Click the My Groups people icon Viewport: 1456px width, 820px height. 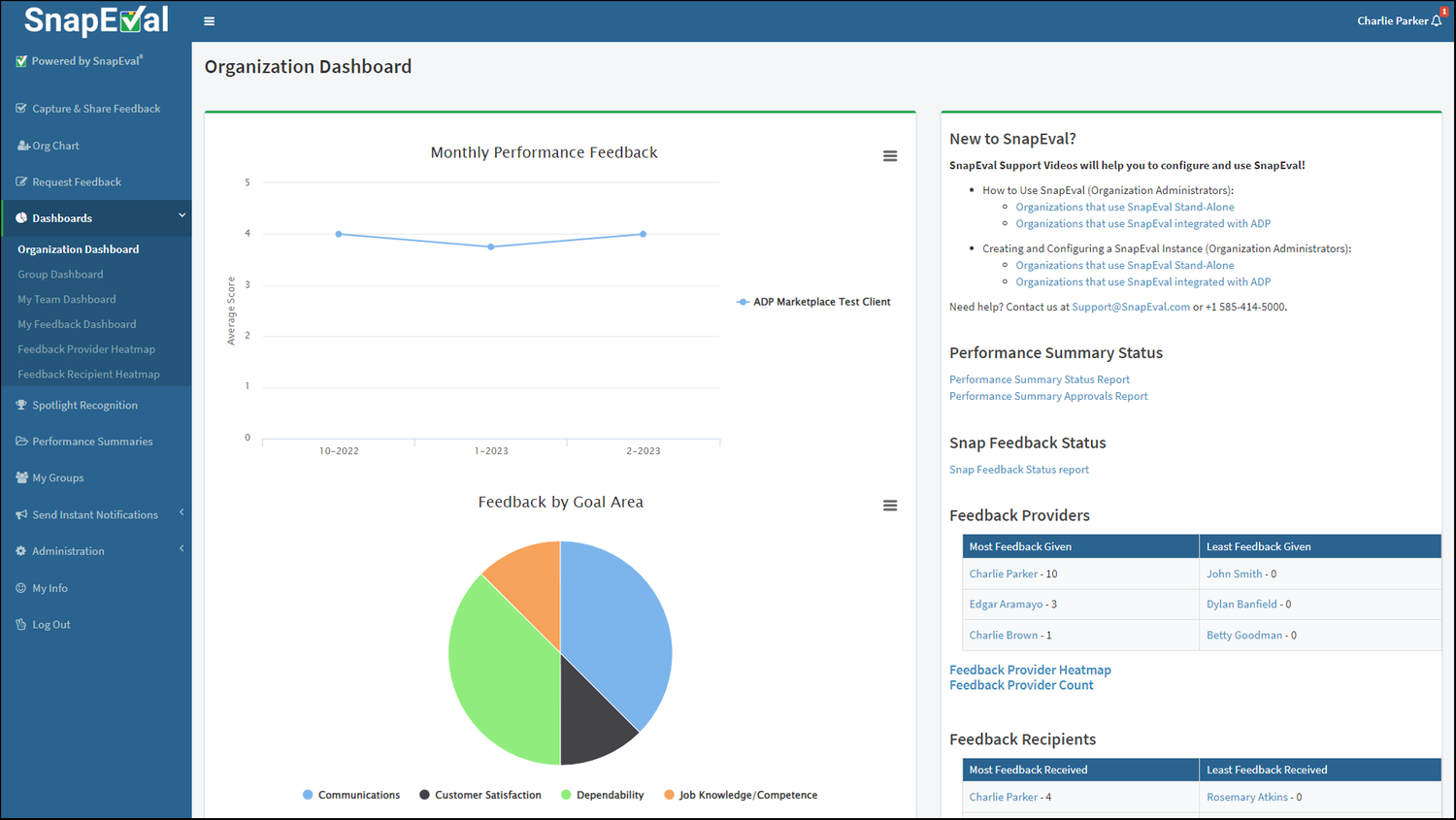[x=21, y=477]
